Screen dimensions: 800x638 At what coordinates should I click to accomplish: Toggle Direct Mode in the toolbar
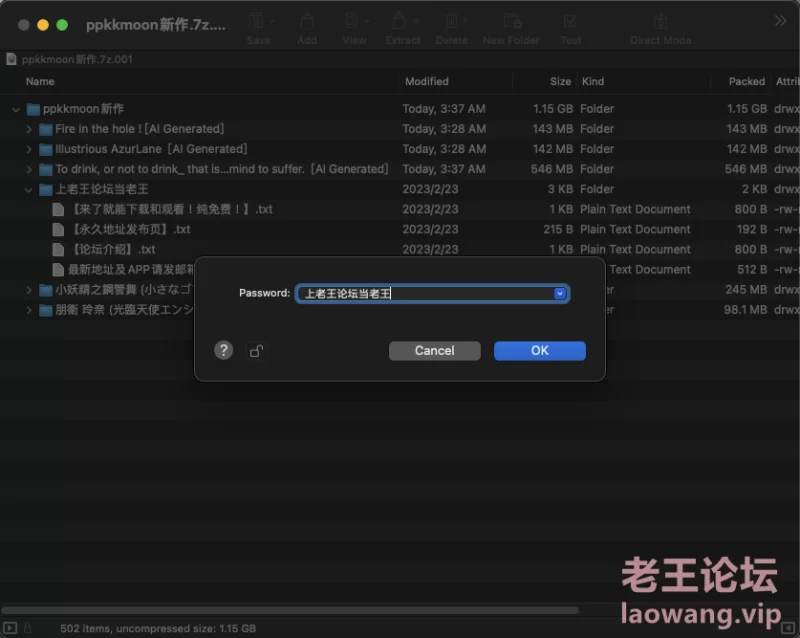click(x=660, y=28)
